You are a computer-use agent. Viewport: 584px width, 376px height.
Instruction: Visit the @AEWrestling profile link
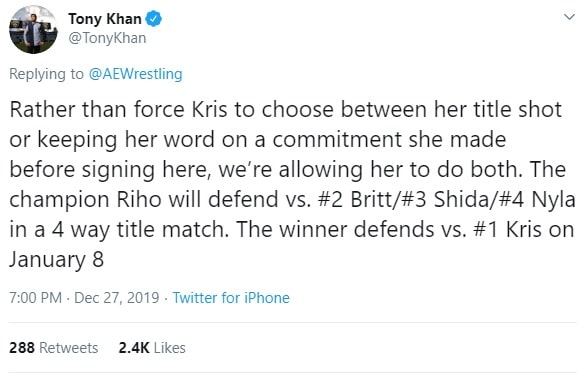click(x=136, y=74)
